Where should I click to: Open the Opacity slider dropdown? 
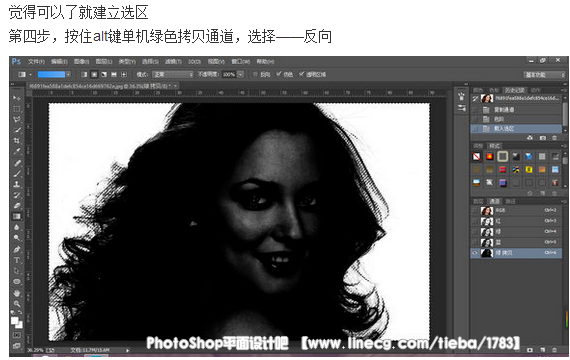coord(241,74)
